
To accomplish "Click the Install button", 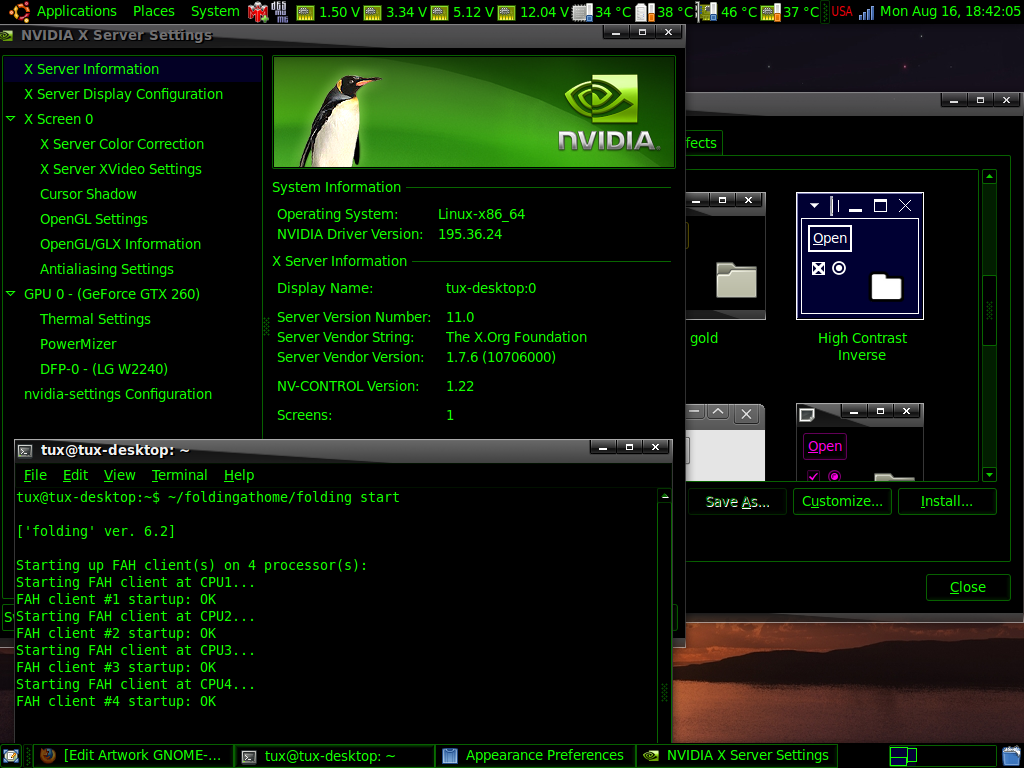I will (947, 502).
